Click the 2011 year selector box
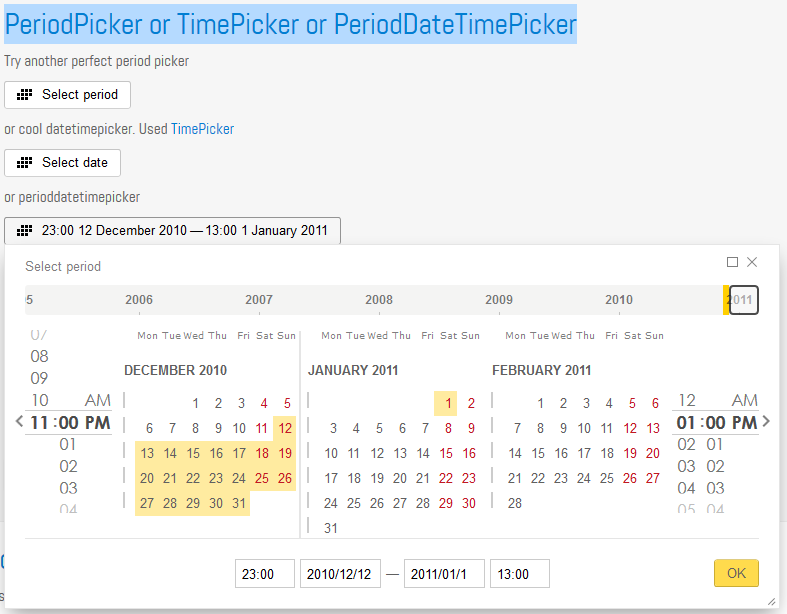The height and width of the screenshot is (614, 787). click(x=743, y=300)
